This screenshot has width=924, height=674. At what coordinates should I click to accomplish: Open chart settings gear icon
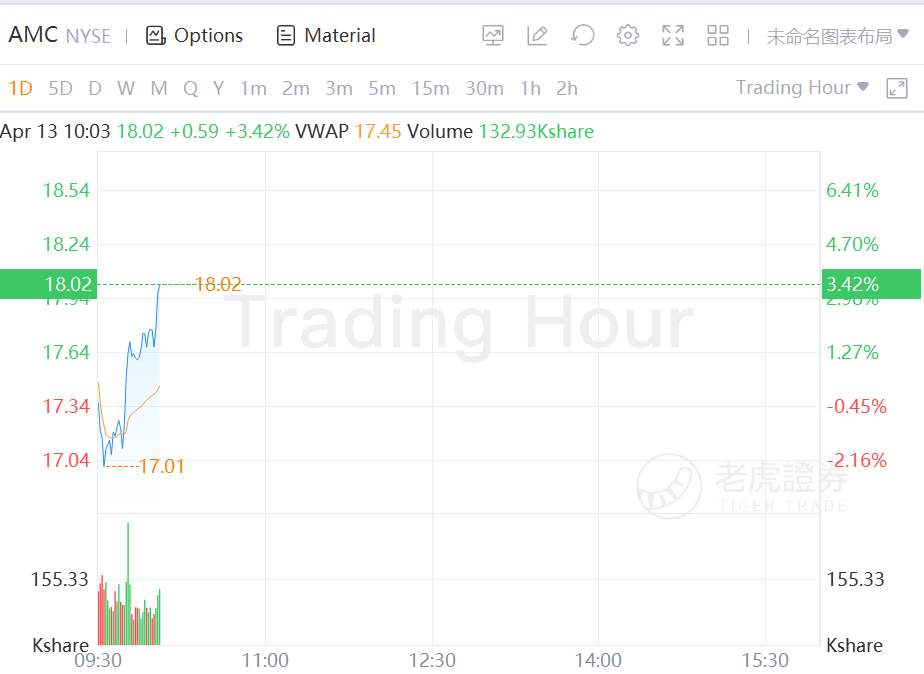(628, 36)
